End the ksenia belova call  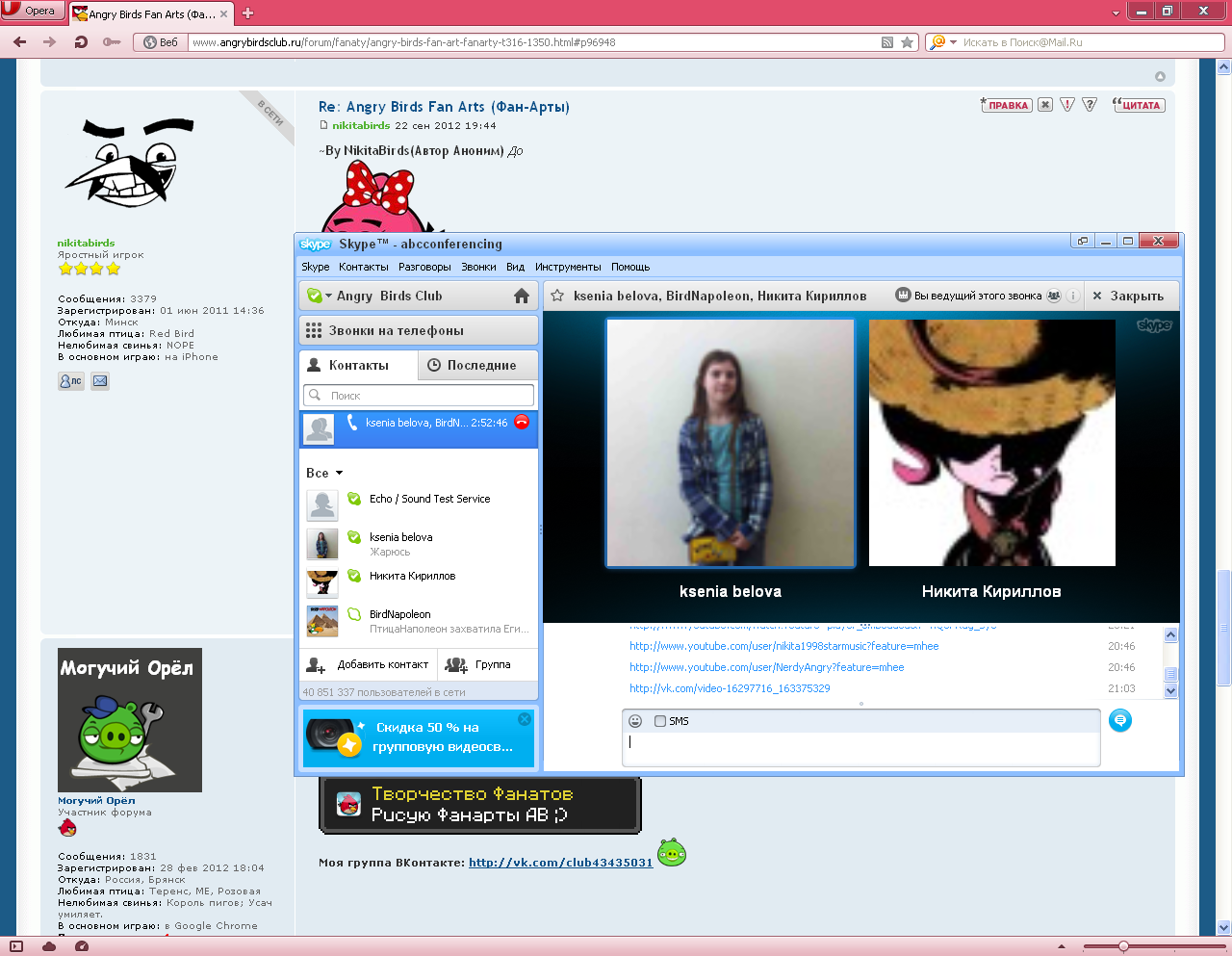[x=522, y=422]
